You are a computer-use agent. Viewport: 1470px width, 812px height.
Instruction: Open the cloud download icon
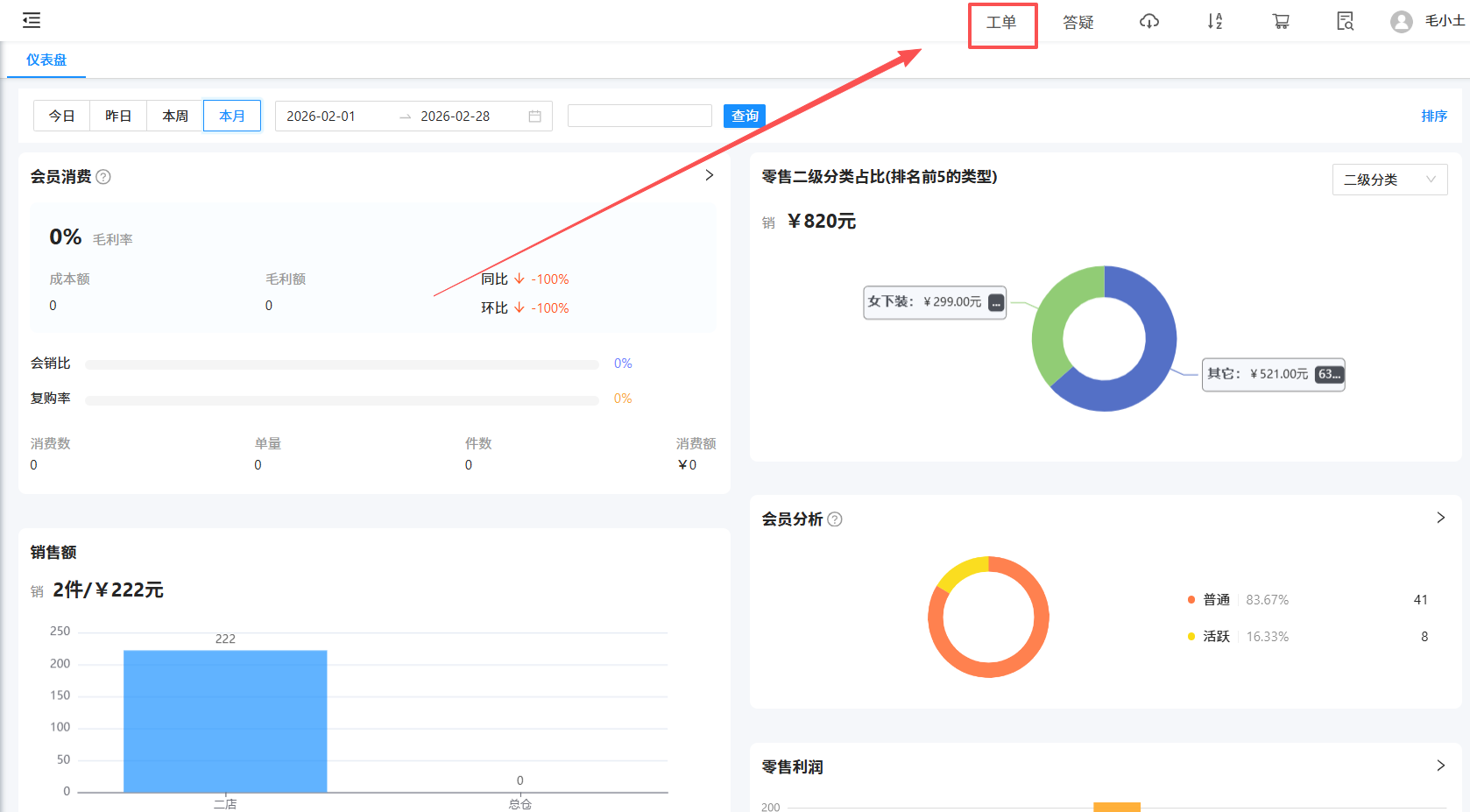pyautogui.click(x=1148, y=21)
